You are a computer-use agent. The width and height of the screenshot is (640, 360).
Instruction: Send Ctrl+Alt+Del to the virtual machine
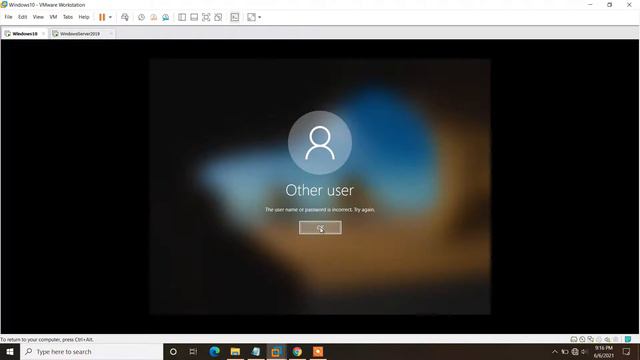[x=125, y=17]
